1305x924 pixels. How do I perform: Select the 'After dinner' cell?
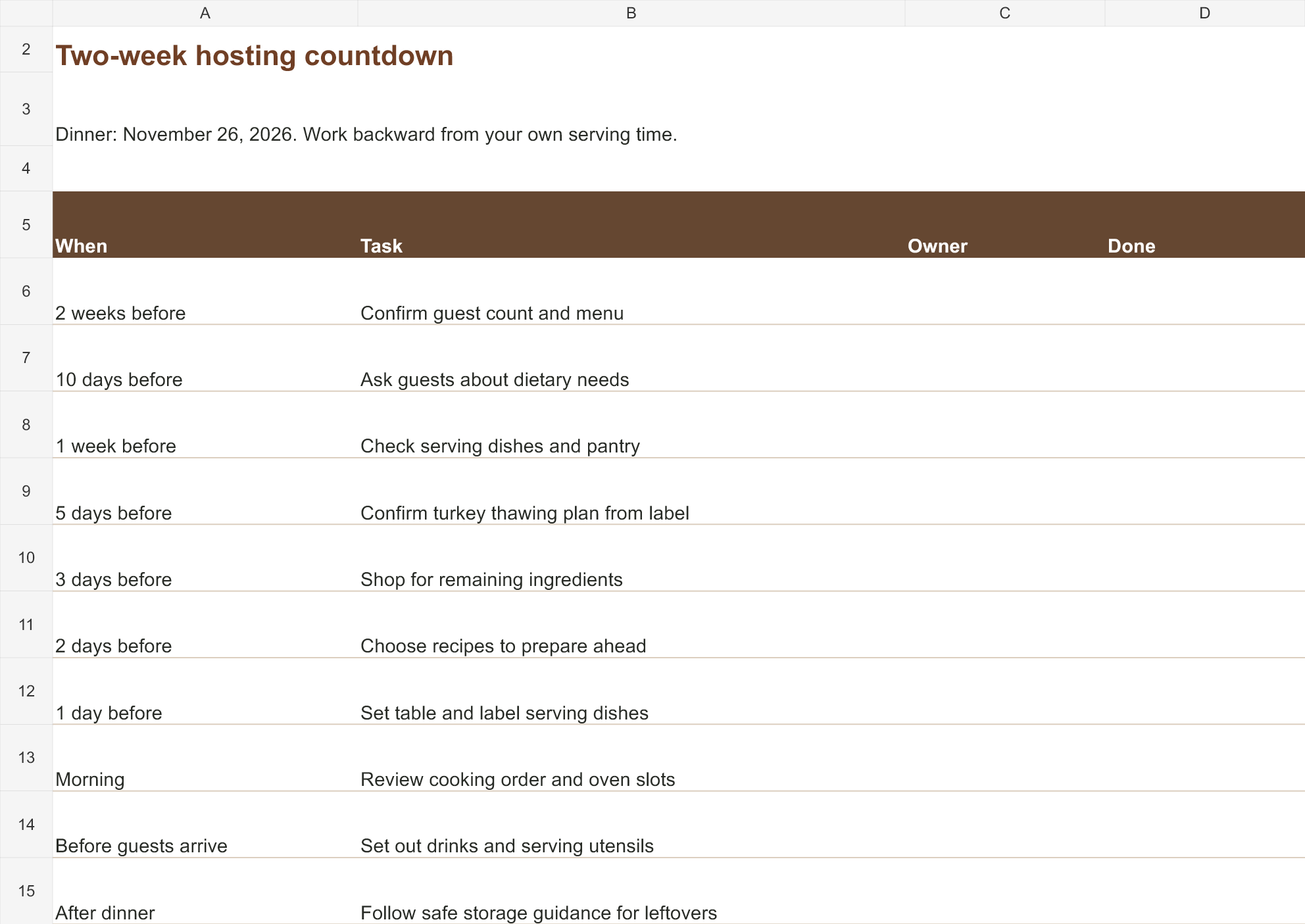point(205,891)
